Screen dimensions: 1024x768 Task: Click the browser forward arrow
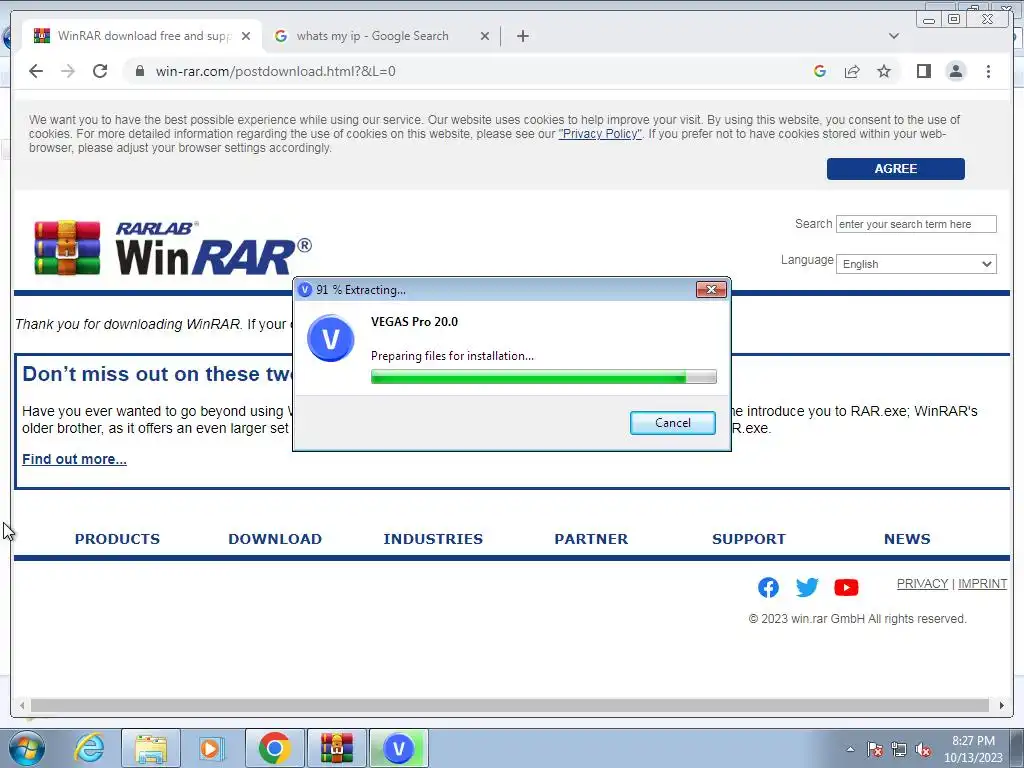(68, 71)
